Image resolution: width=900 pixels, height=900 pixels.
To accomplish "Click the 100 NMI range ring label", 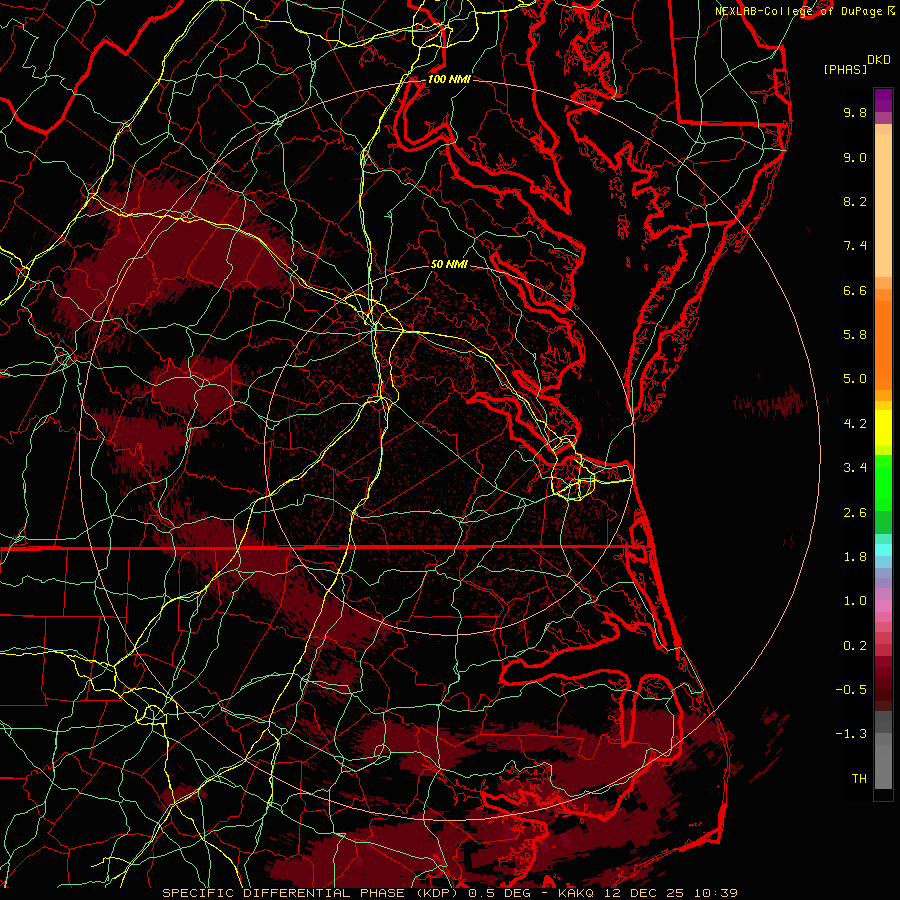I will pyautogui.click(x=449, y=79).
